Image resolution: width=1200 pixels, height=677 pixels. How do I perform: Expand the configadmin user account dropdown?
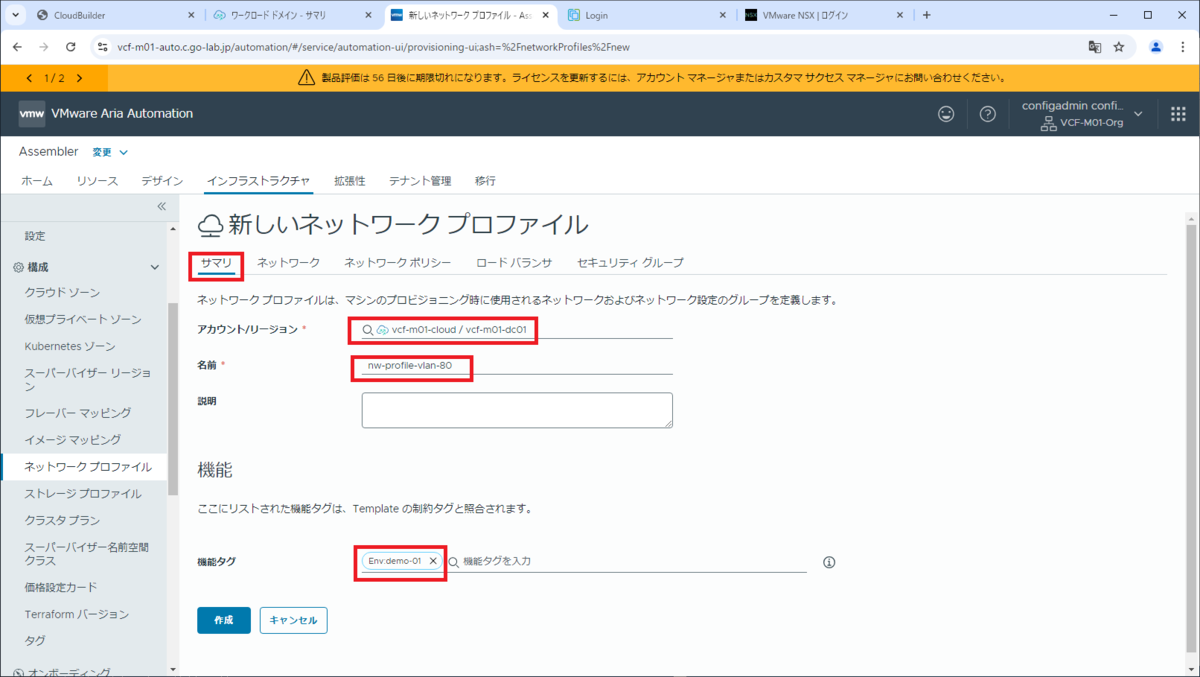(1138, 114)
